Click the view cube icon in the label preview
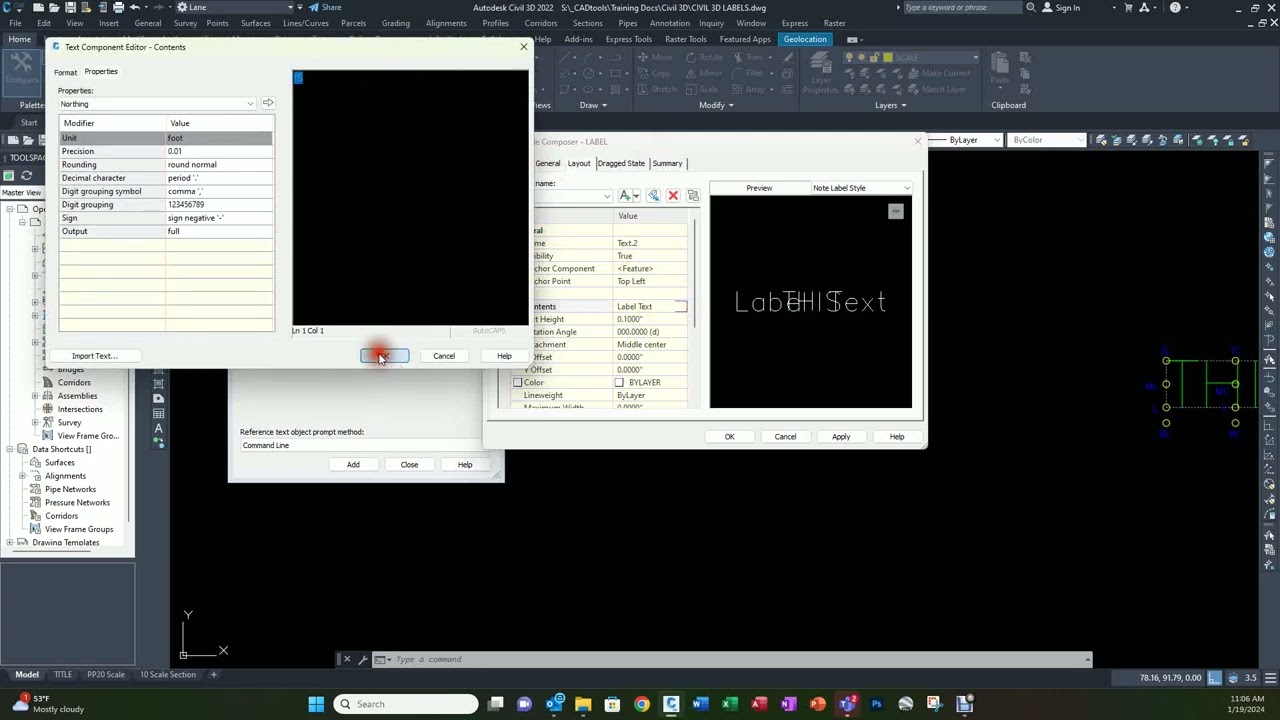 tap(895, 211)
